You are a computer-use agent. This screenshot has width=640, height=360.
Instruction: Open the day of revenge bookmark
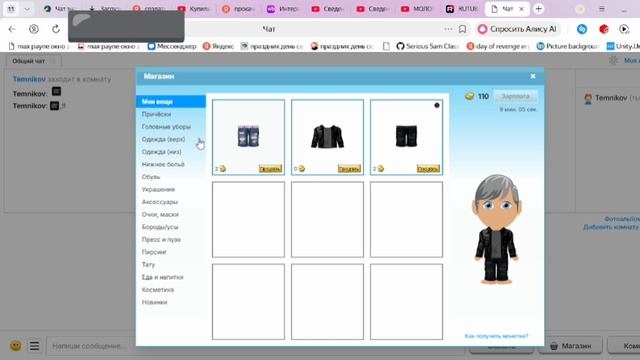(x=498, y=46)
